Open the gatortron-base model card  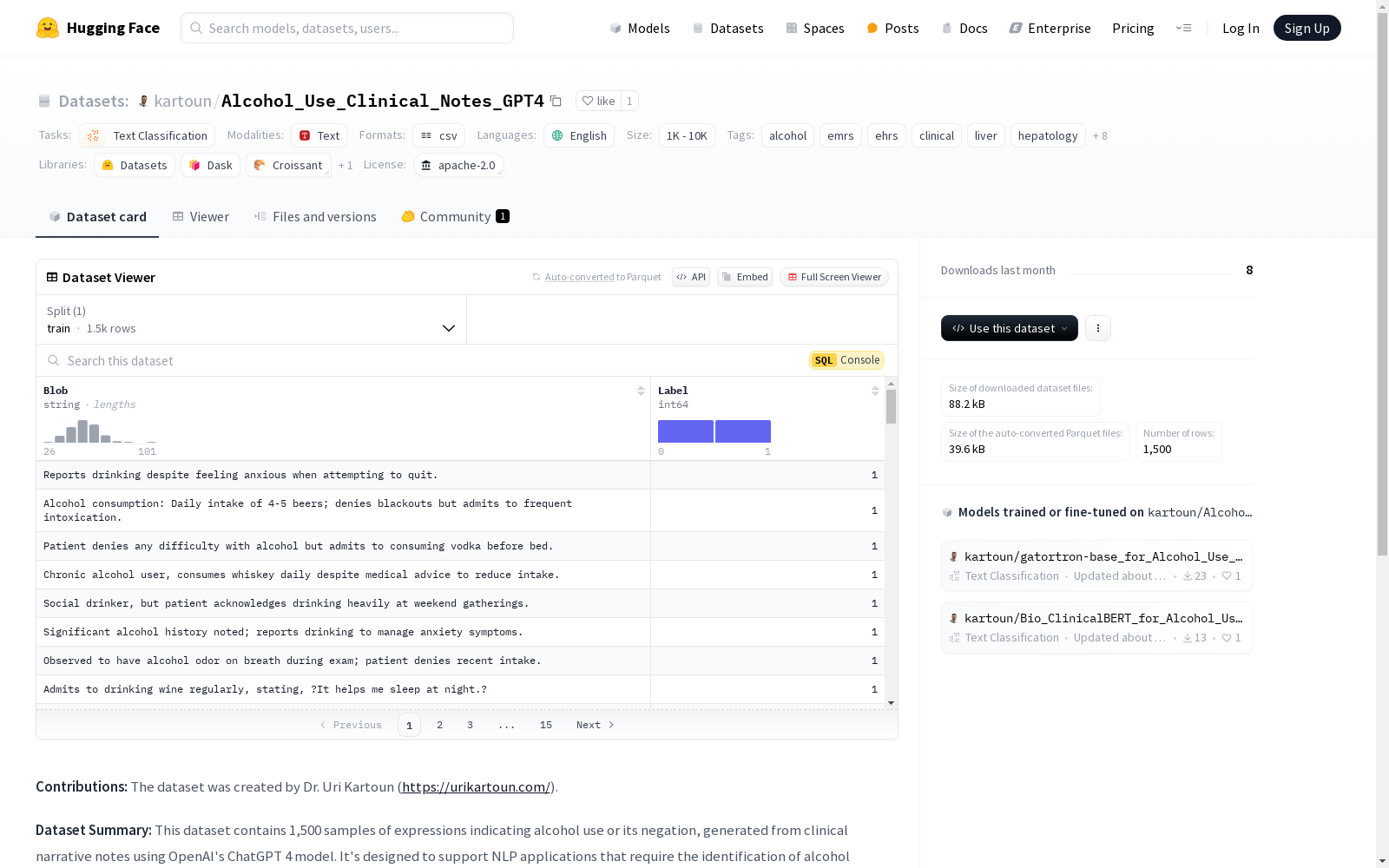[x=1096, y=565]
